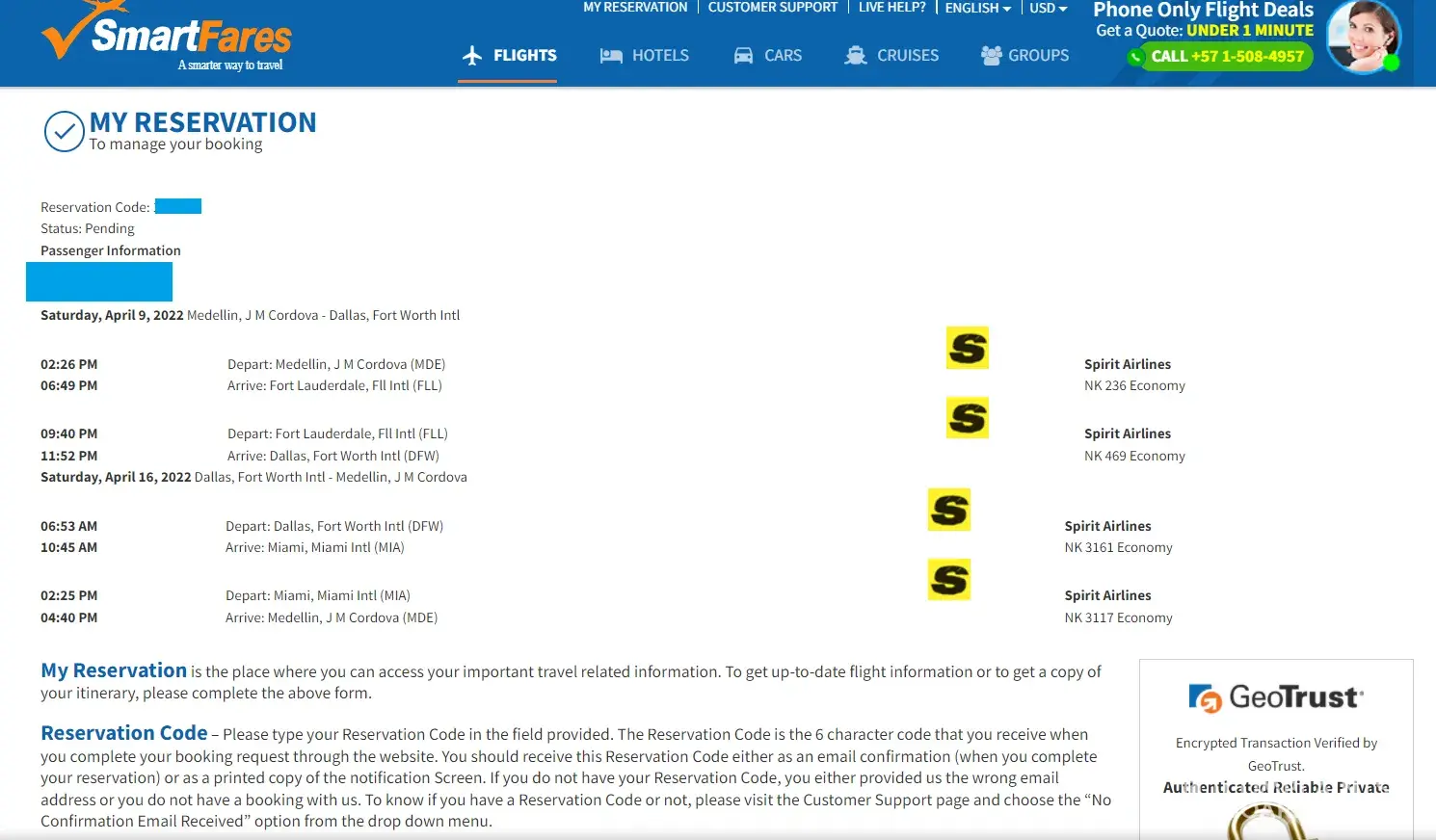The height and width of the screenshot is (840, 1436).
Task: Click the 04:40 PM arrival time
Action: pyautogui.click(x=69, y=617)
